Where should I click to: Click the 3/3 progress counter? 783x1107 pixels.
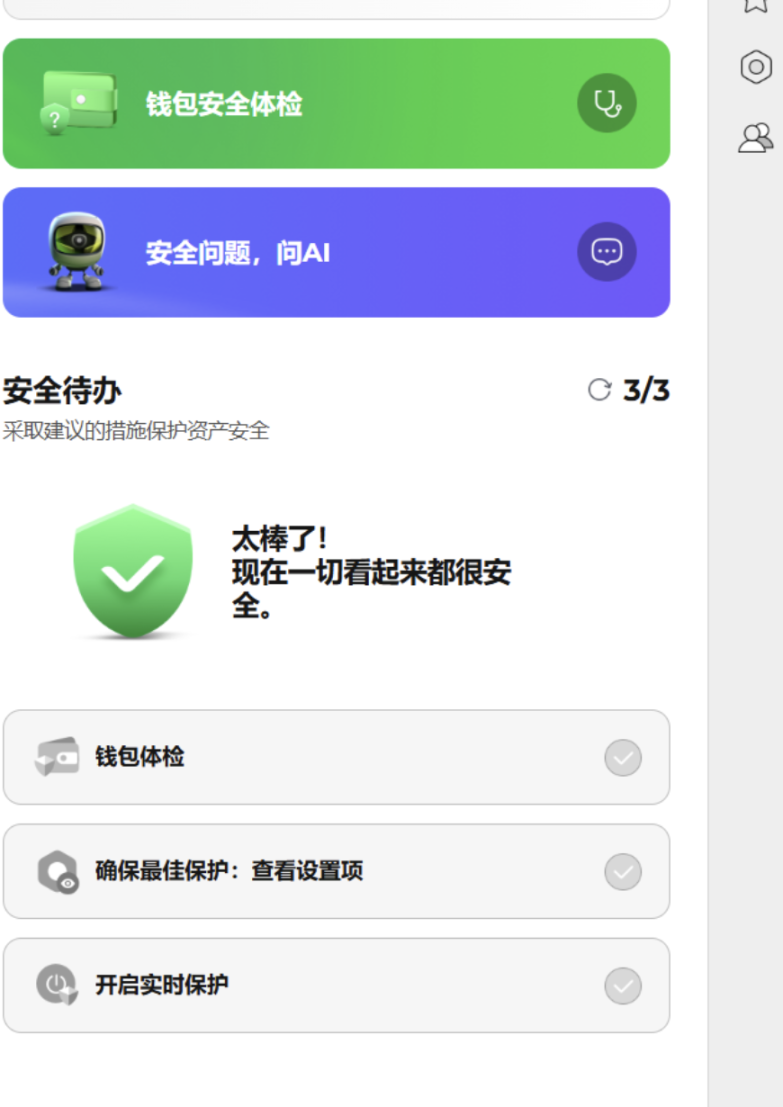coord(646,390)
